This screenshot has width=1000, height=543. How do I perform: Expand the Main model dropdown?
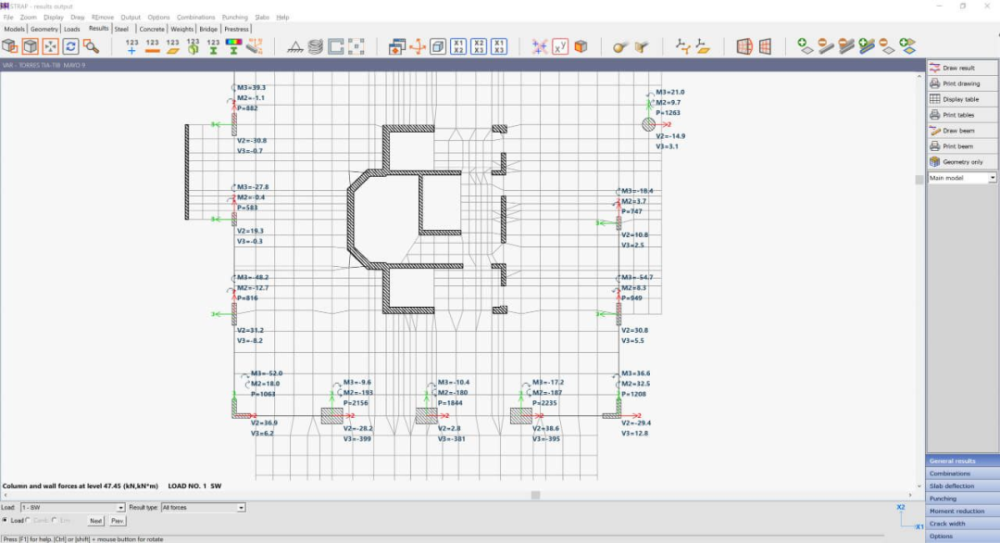(x=992, y=178)
